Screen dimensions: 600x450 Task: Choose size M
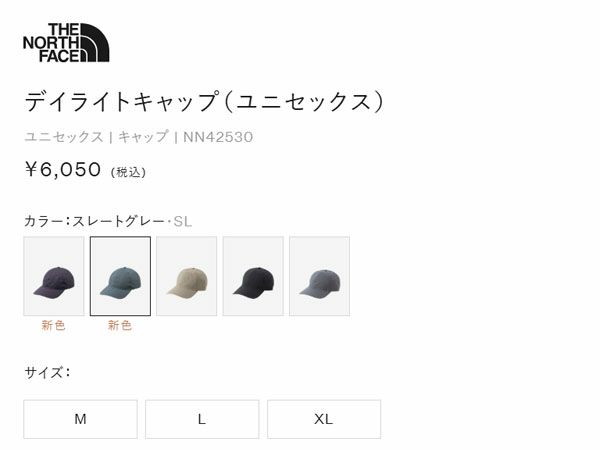80,419
